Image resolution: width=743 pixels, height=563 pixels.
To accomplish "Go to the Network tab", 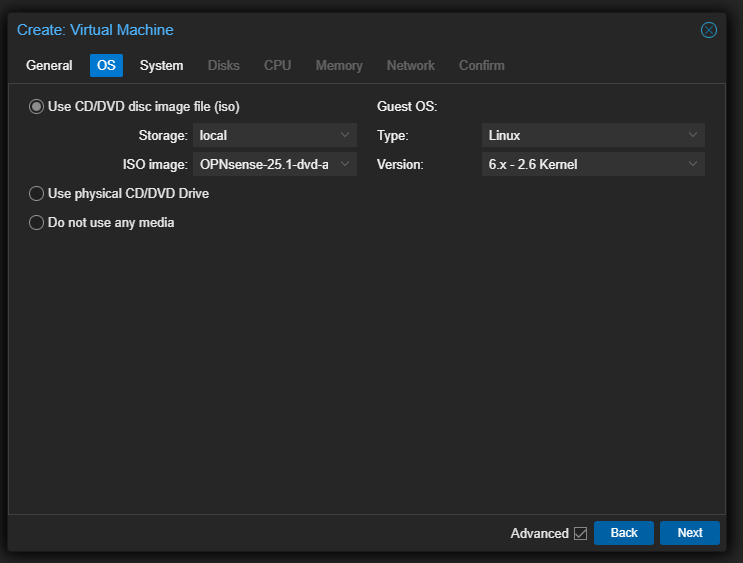I will (410, 65).
